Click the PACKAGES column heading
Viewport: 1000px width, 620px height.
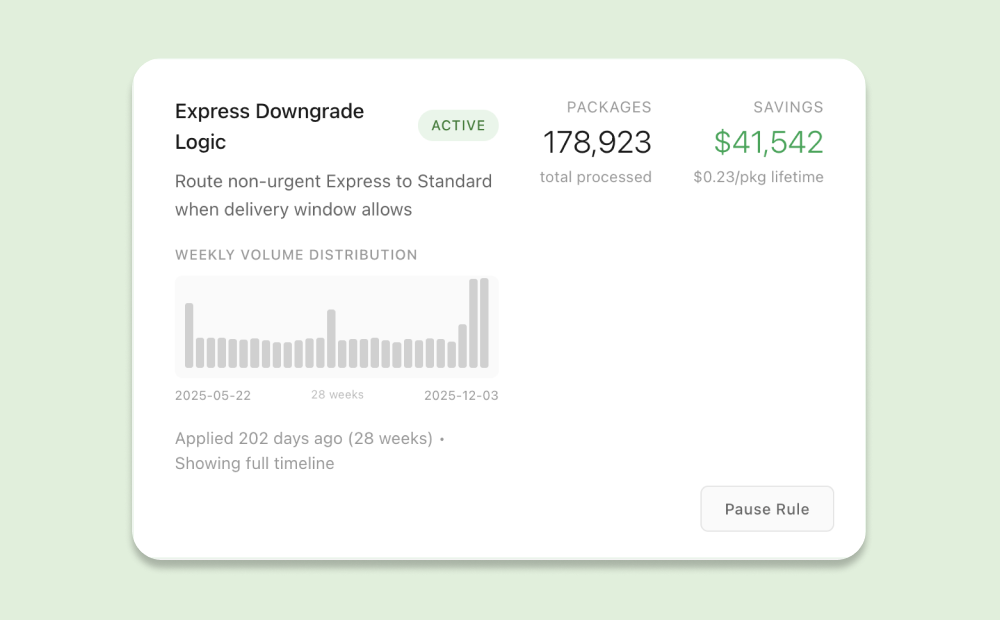pos(609,107)
